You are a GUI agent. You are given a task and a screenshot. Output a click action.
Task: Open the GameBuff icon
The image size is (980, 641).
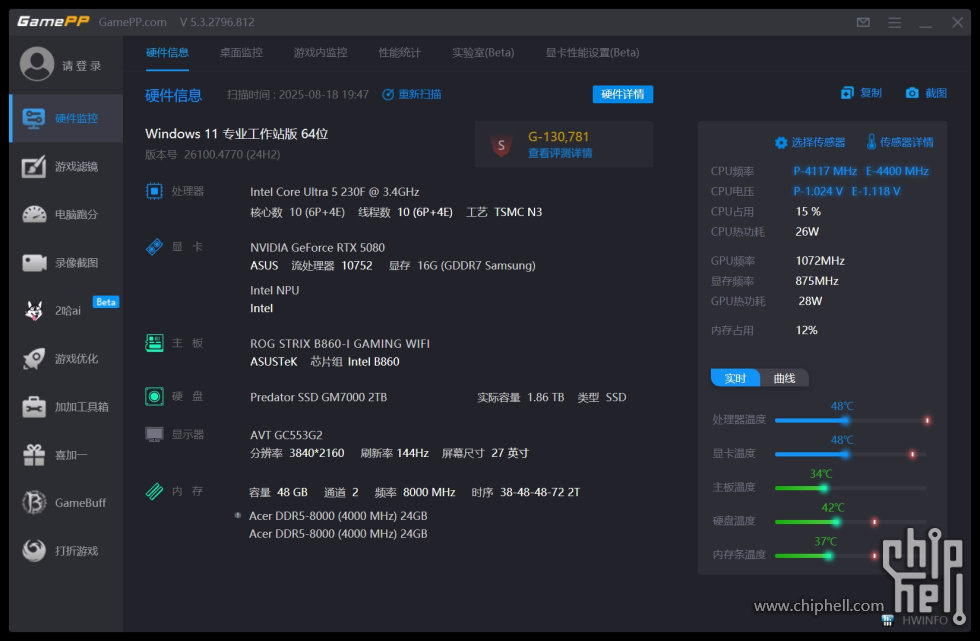tap(34, 502)
